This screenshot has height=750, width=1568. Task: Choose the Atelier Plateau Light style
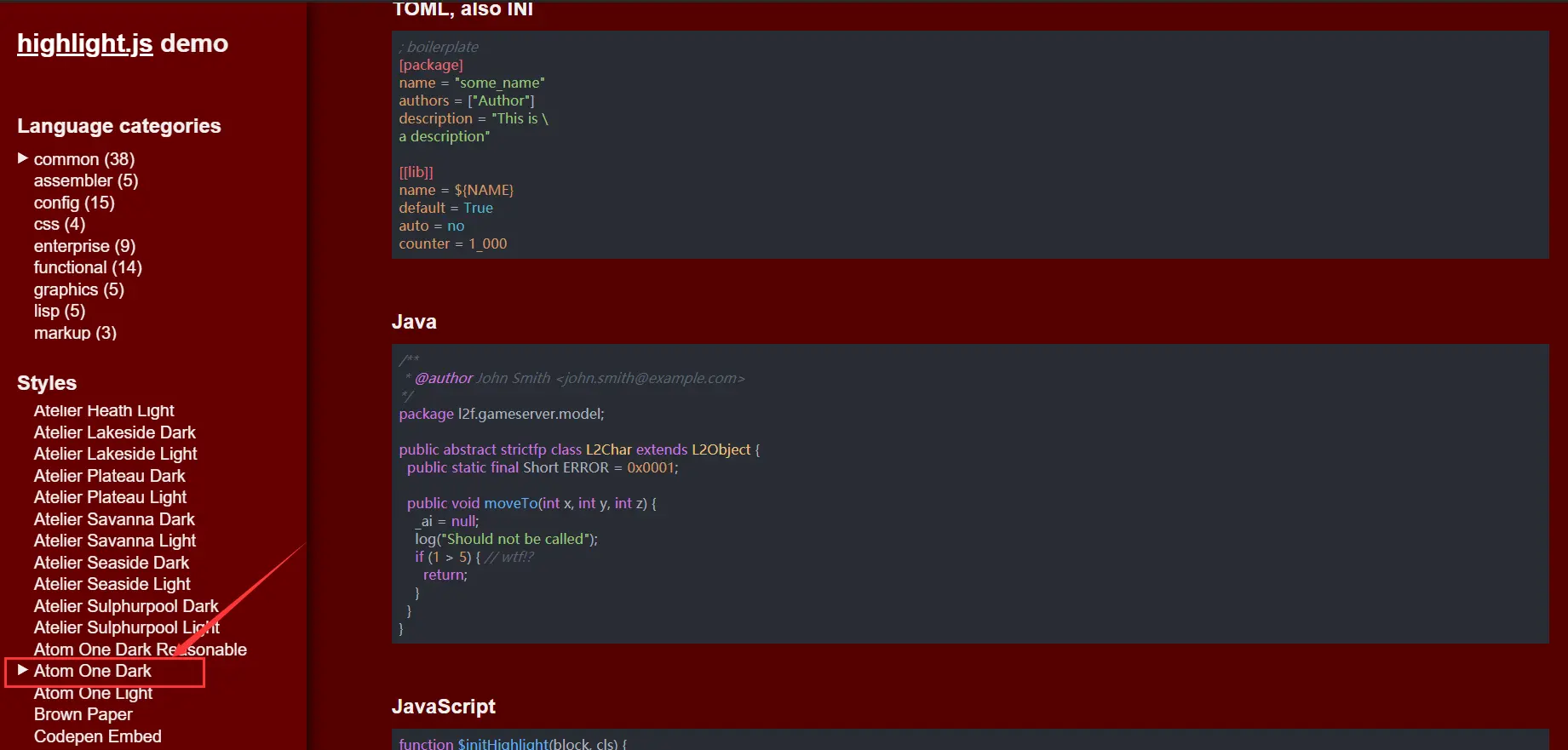pyautogui.click(x=111, y=497)
